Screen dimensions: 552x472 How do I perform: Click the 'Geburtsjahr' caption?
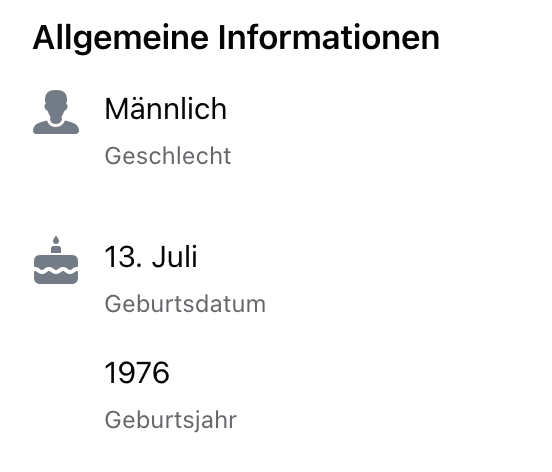point(171,420)
